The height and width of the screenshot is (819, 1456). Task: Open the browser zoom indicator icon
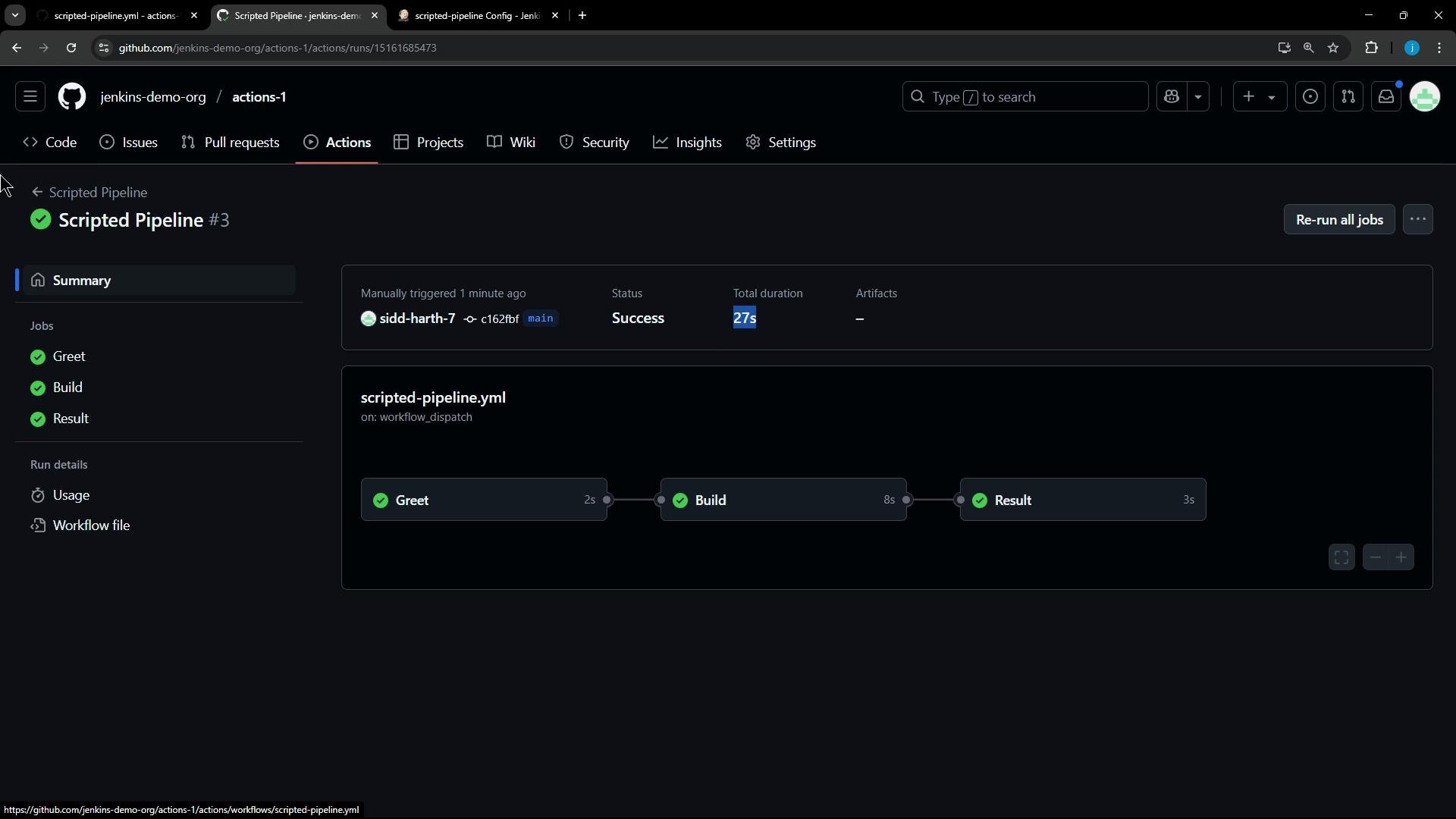pyautogui.click(x=1308, y=48)
